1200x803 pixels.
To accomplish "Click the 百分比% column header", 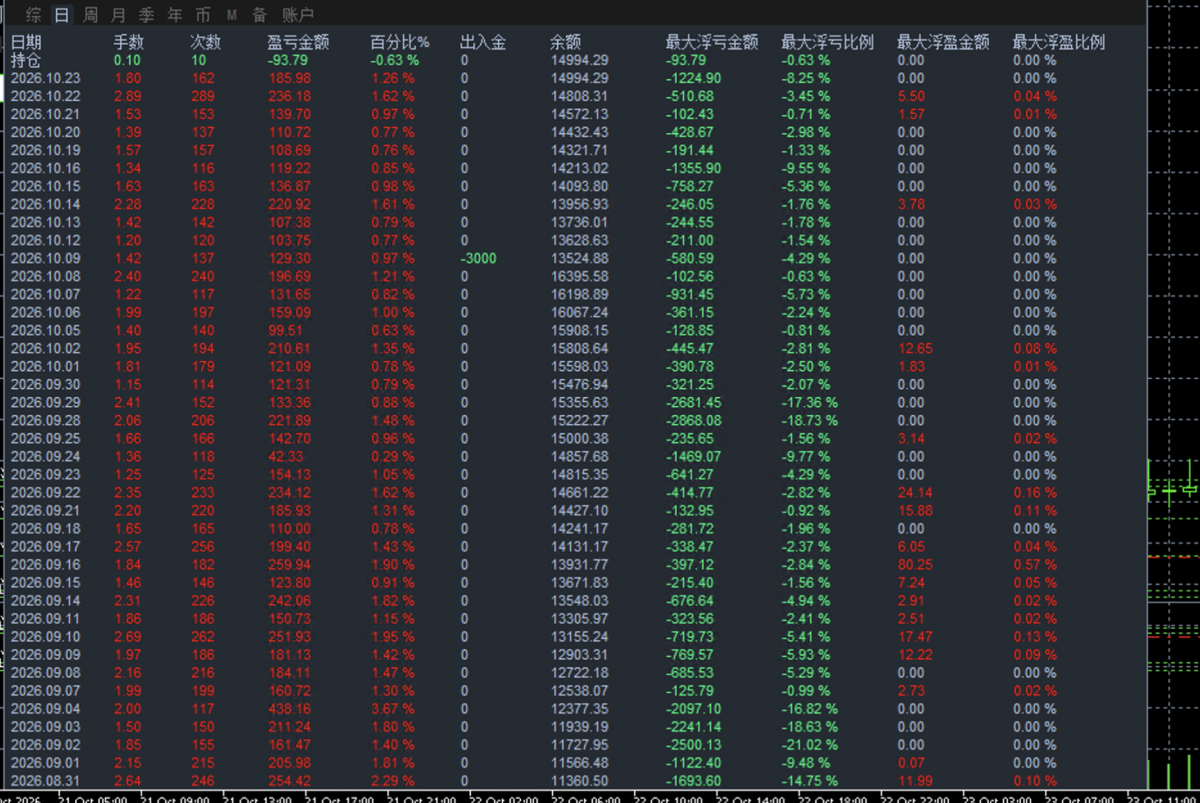I will pyautogui.click(x=399, y=42).
